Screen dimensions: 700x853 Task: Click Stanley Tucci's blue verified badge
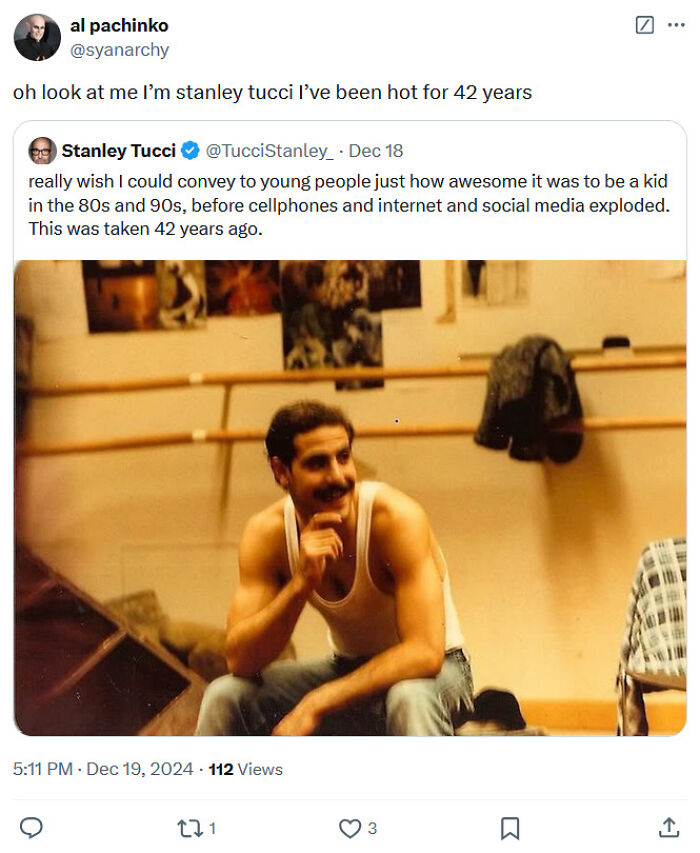pyautogui.click(x=192, y=151)
